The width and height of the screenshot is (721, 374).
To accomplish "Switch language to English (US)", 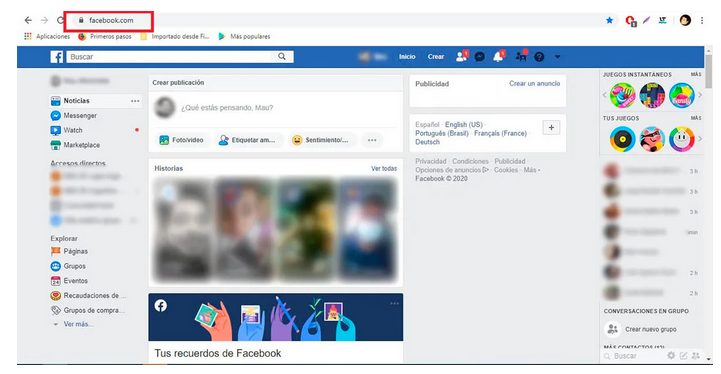I will pyautogui.click(x=464, y=124).
